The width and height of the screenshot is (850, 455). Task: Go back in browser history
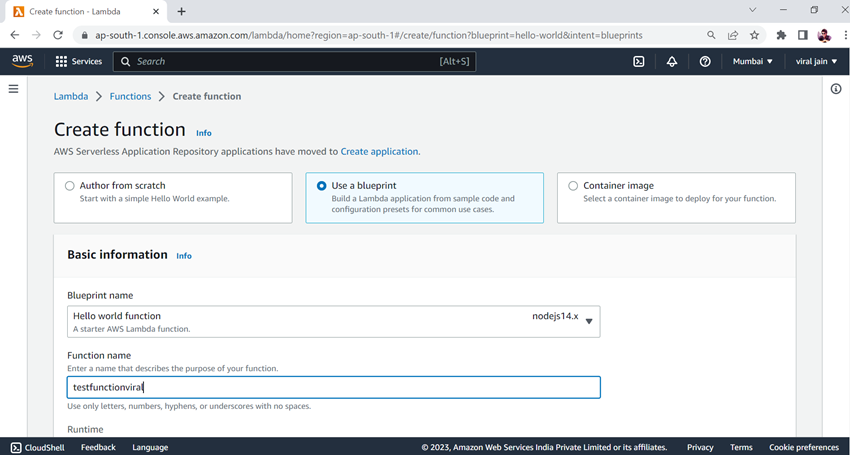[x=15, y=35]
